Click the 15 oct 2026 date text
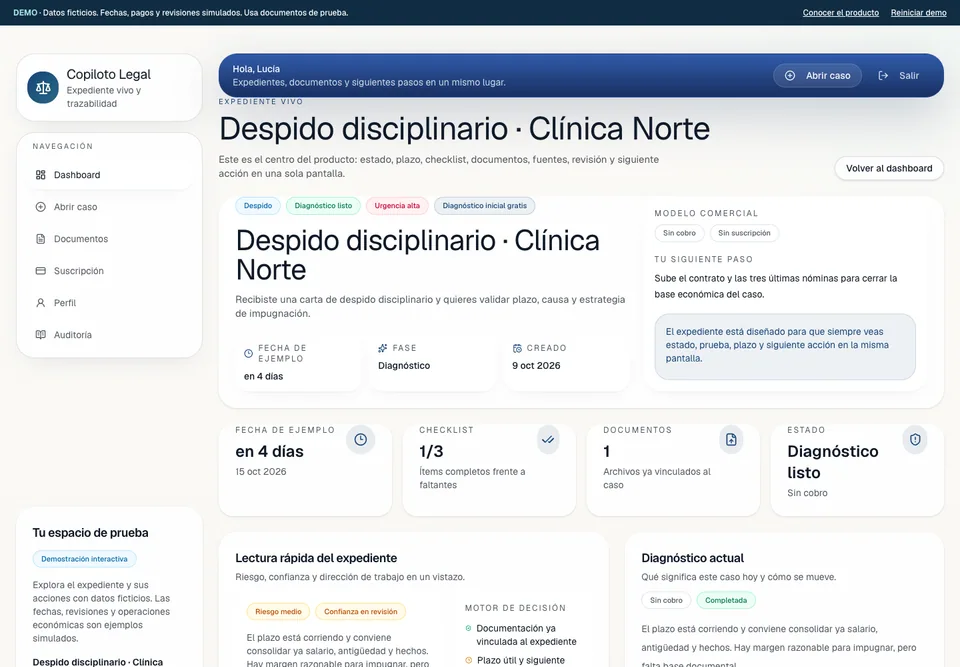Viewport: 960px width, 667px height. 261,472
